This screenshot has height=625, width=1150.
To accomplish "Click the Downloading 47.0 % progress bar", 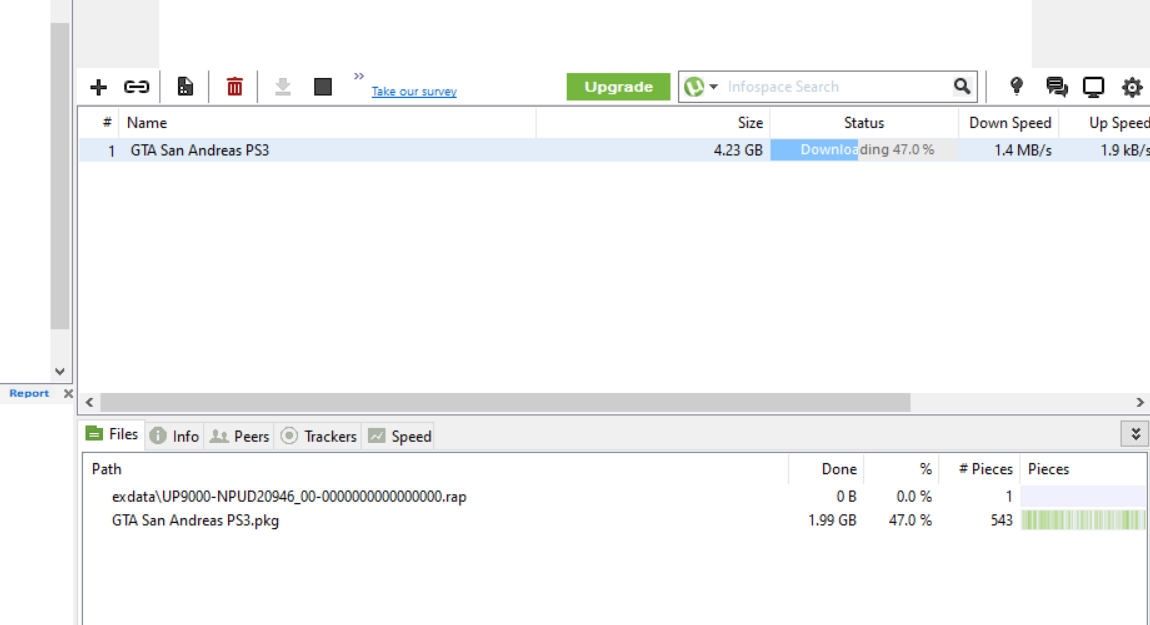I will coord(864,150).
